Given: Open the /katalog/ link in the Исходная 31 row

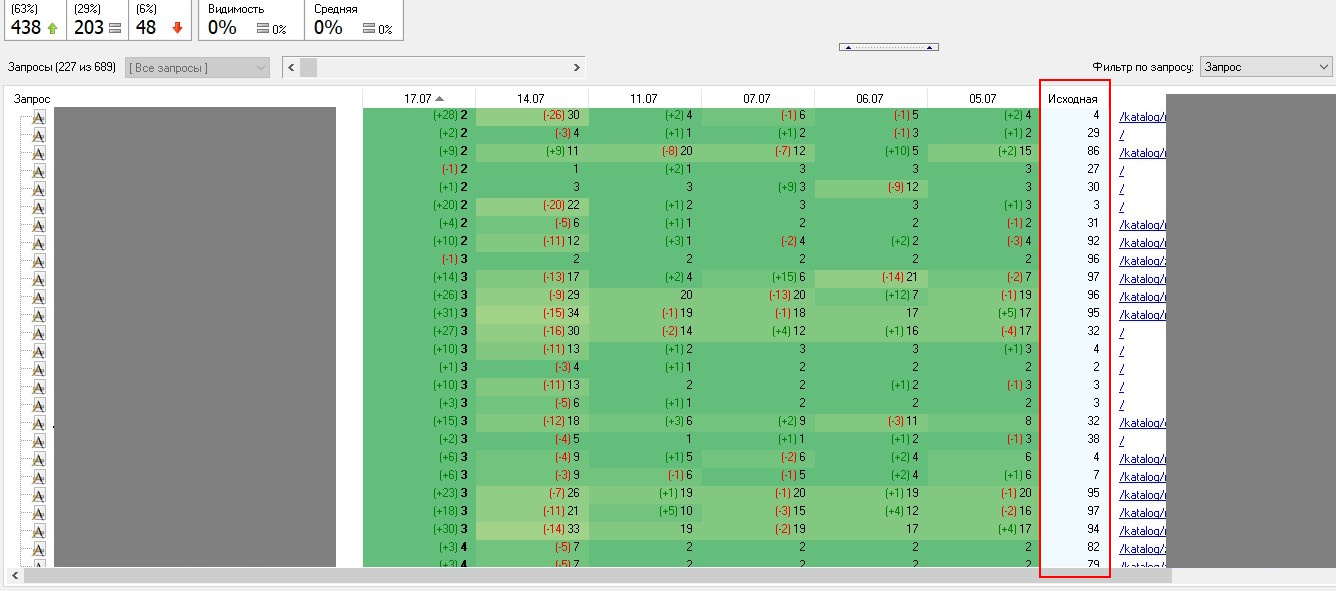Looking at the screenshot, I should [1142, 224].
